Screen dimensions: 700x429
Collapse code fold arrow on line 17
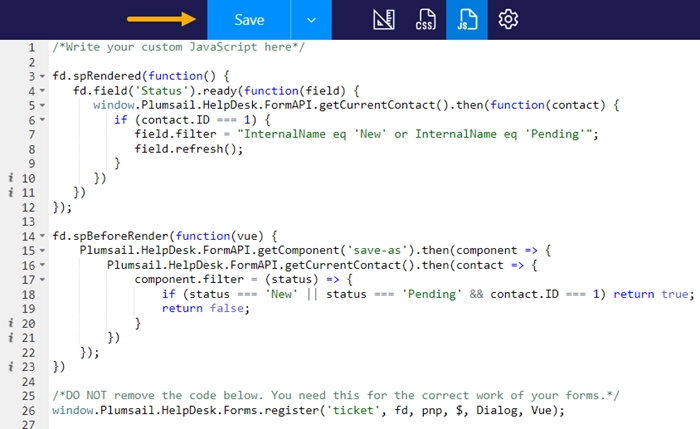click(x=42, y=279)
